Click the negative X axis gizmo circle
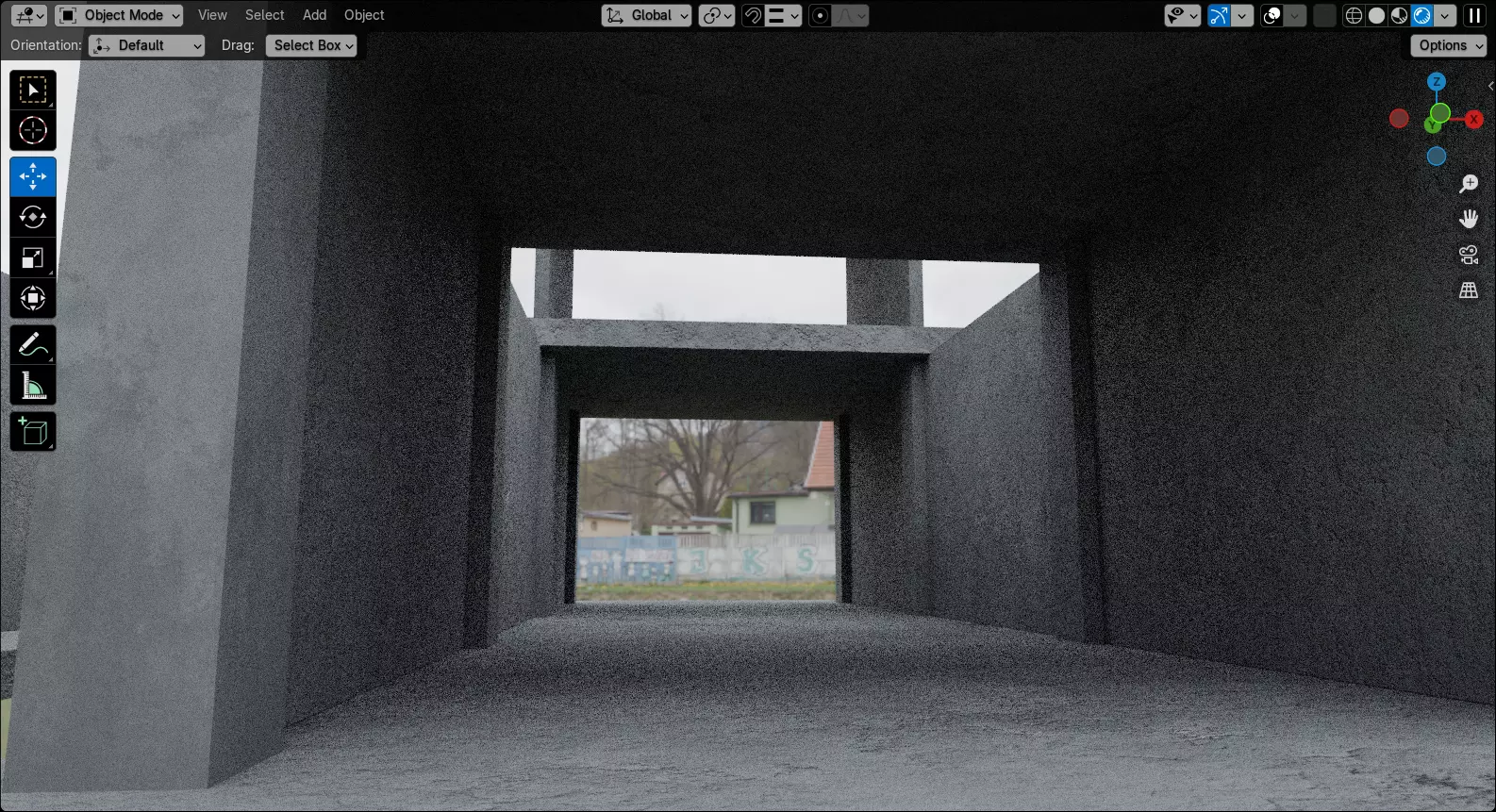This screenshot has width=1496, height=812. [1400, 119]
